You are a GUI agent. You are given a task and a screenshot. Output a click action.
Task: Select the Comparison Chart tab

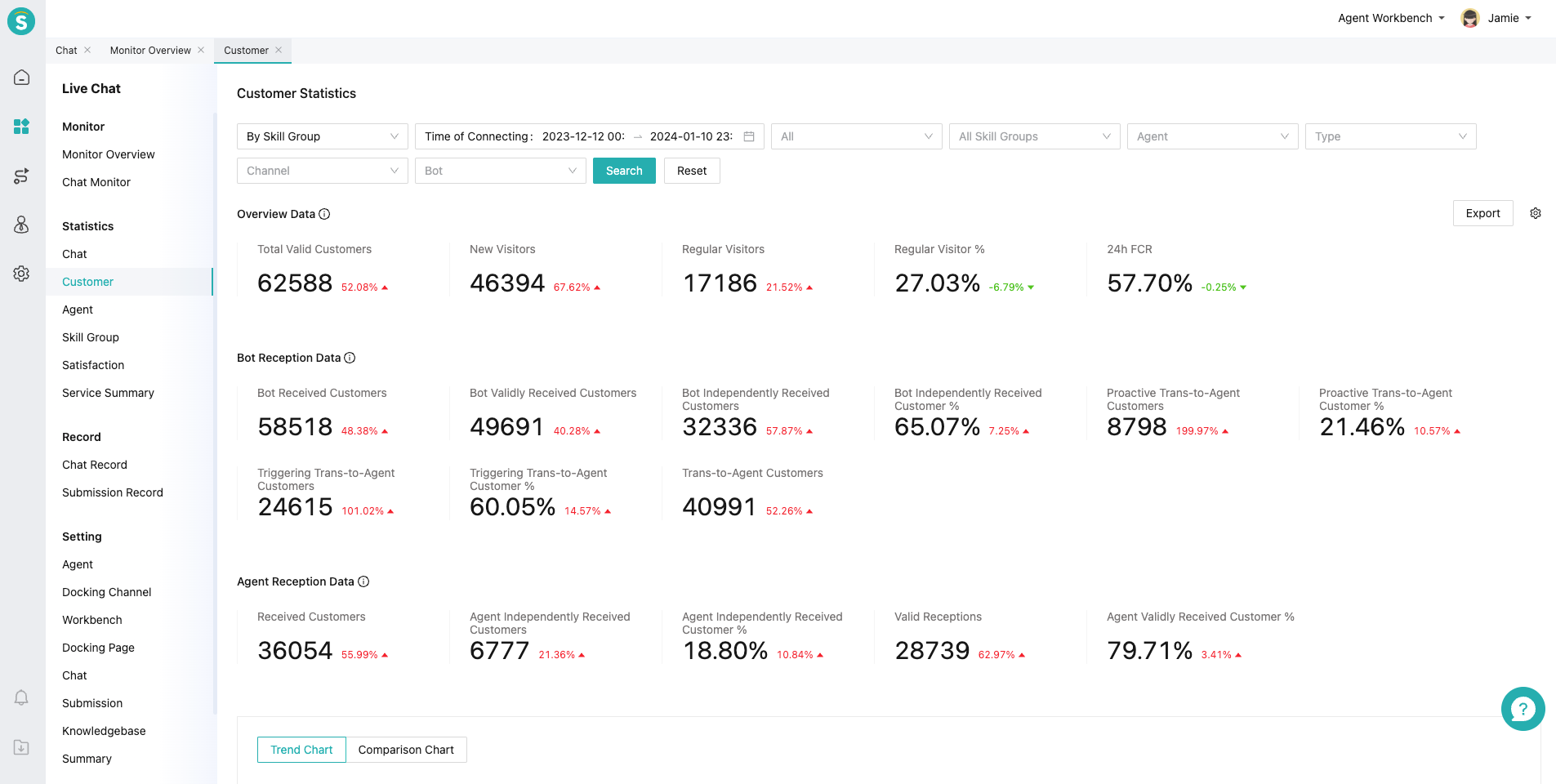click(x=406, y=750)
